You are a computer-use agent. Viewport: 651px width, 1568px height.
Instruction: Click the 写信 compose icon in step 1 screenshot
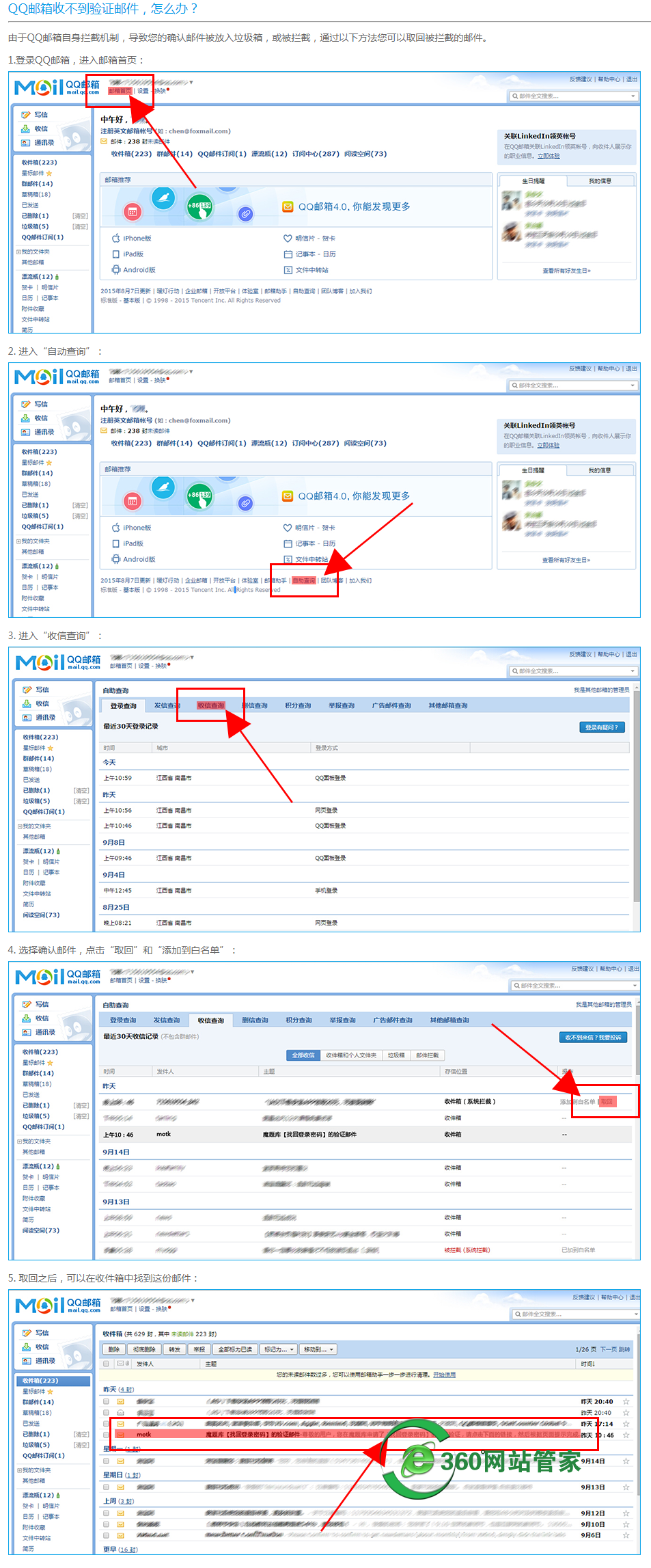[x=26, y=115]
